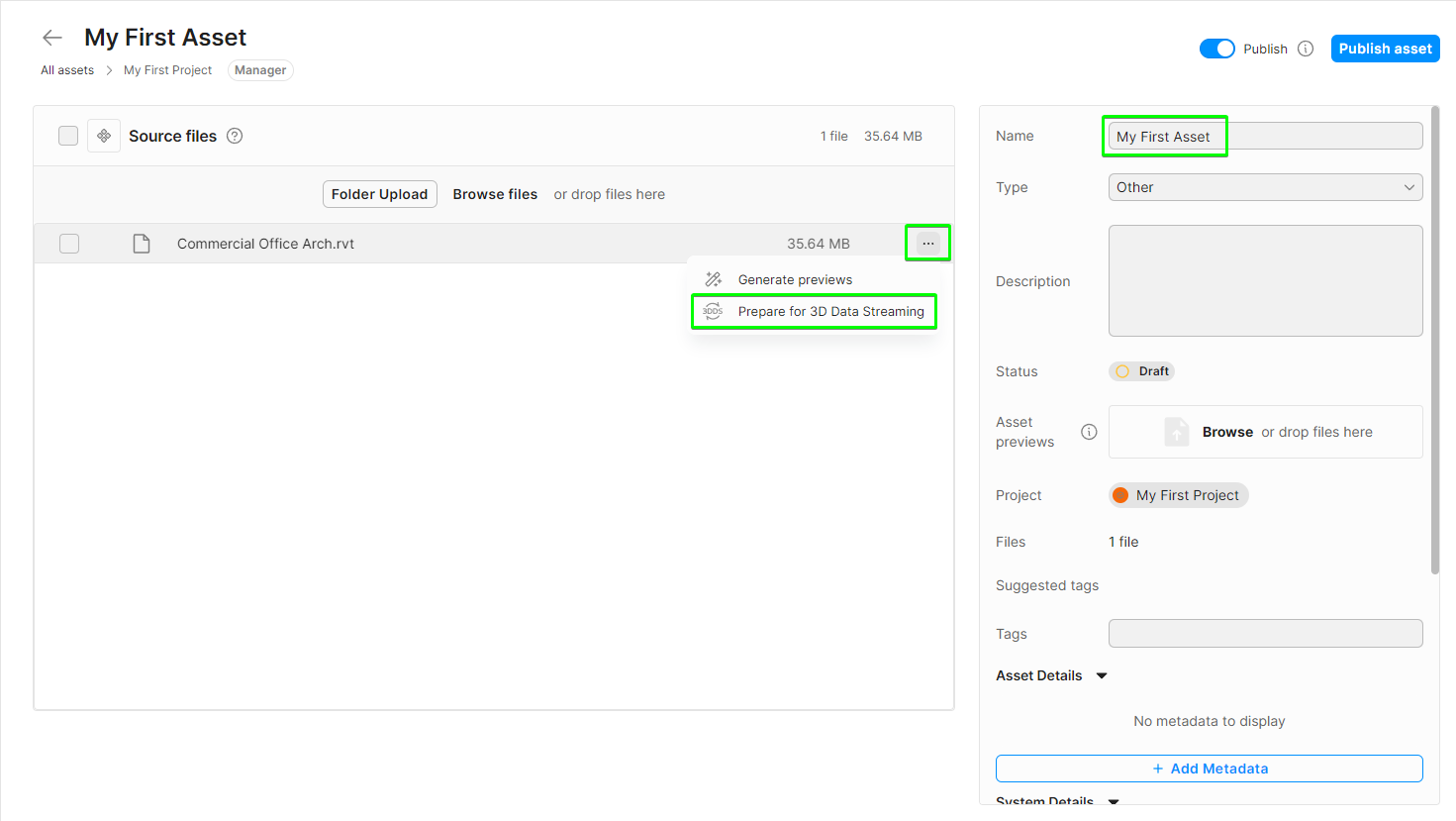Viewport: 1456px width, 821px height.
Task: Click the orange color dot on My First Project
Action: pyautogui.click(x=1123, y=494)
